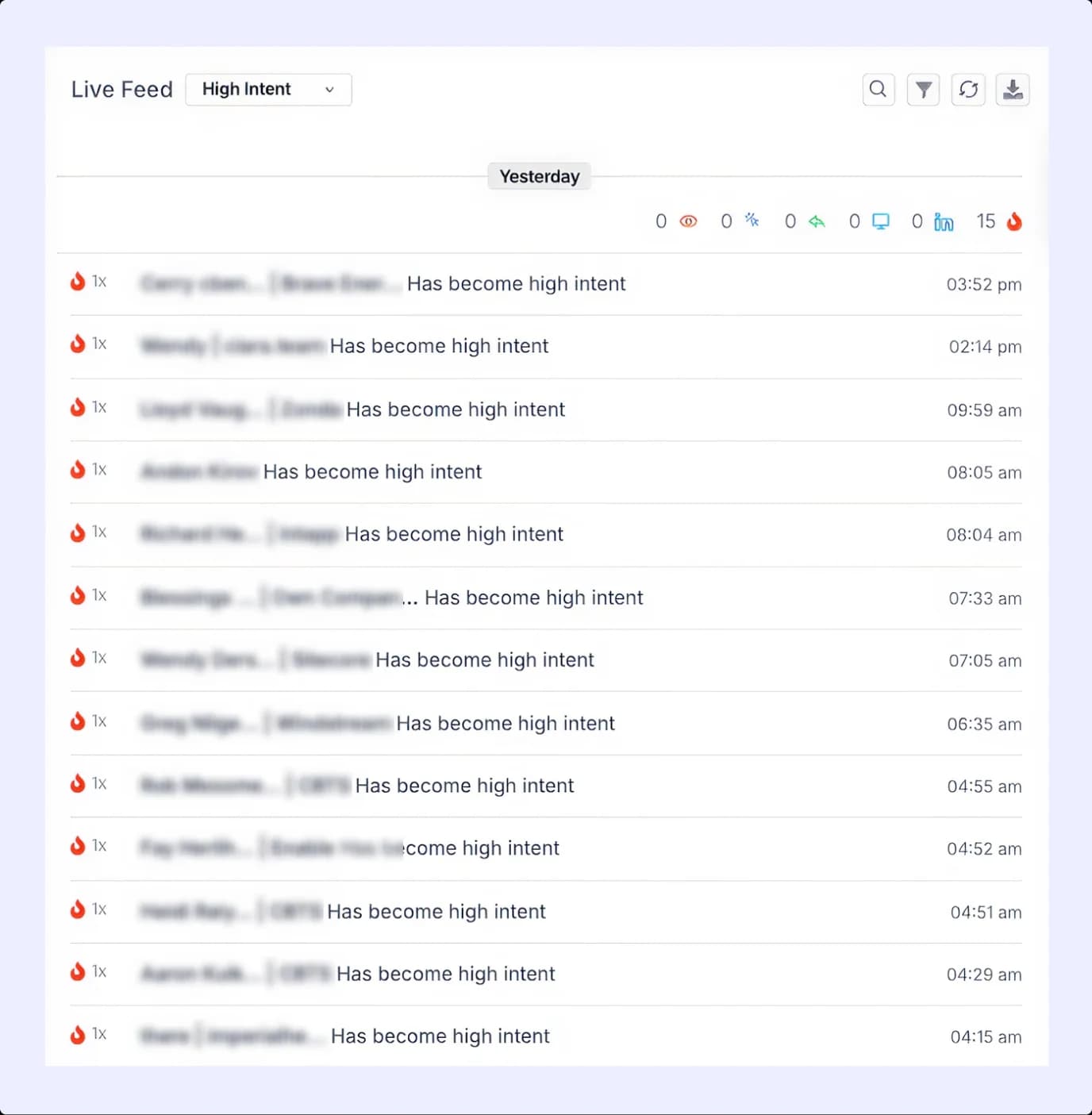The width and height of the screenshot is (1092, 1115).
Task: Click the search magnifier icon
Action: (878, 90)
